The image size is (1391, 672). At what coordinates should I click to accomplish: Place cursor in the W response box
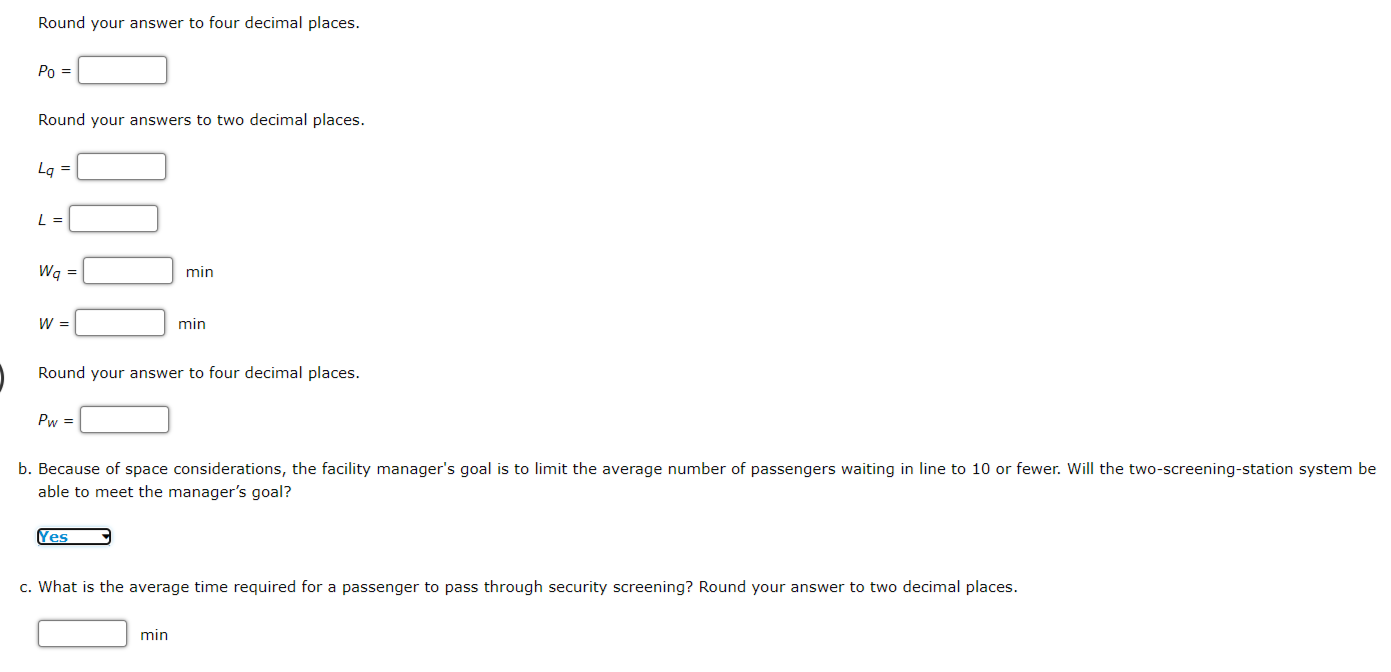(119, 321)
